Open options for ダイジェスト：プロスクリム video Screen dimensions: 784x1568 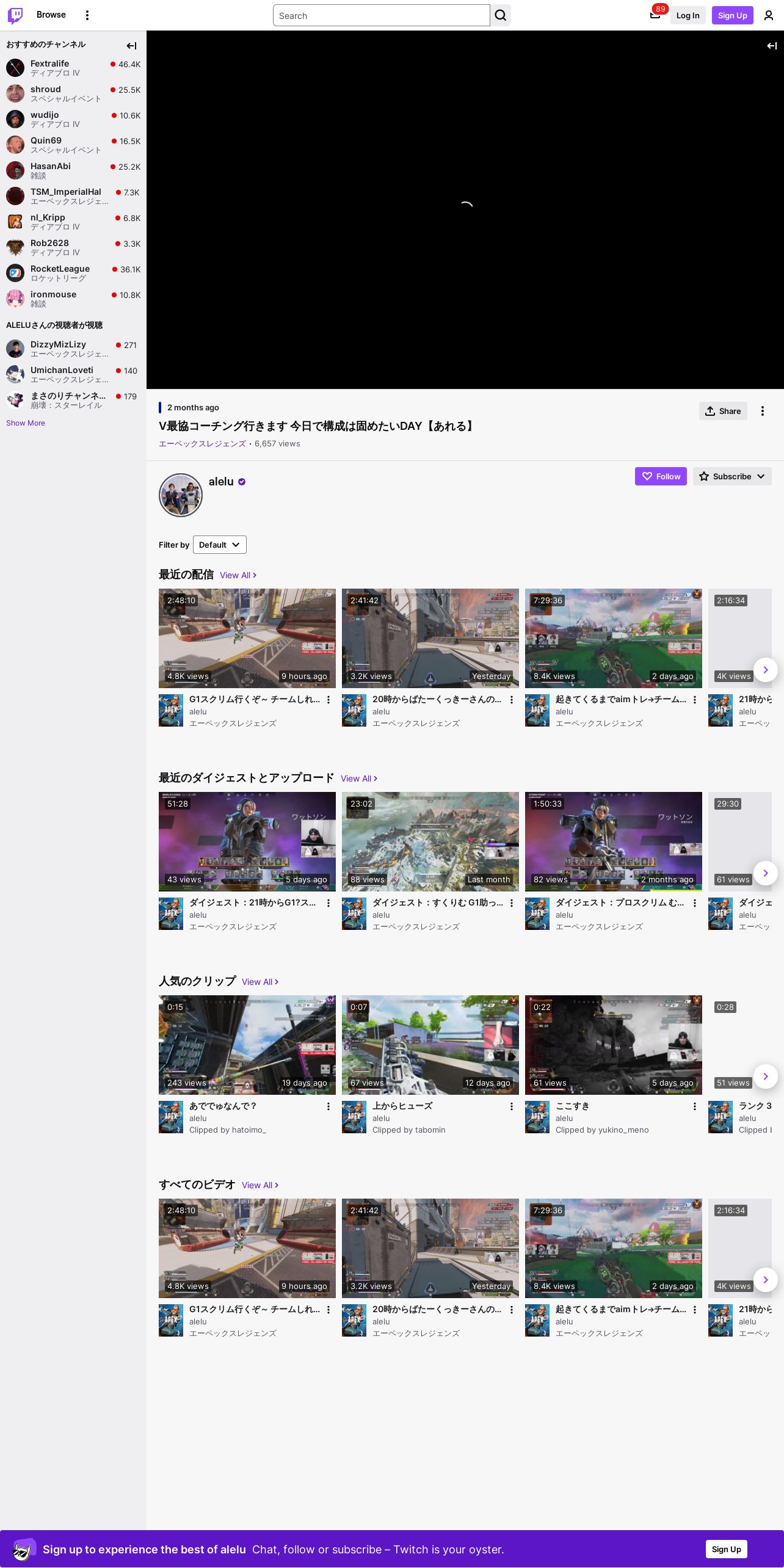pyautogui.click(x=695, y=903)
